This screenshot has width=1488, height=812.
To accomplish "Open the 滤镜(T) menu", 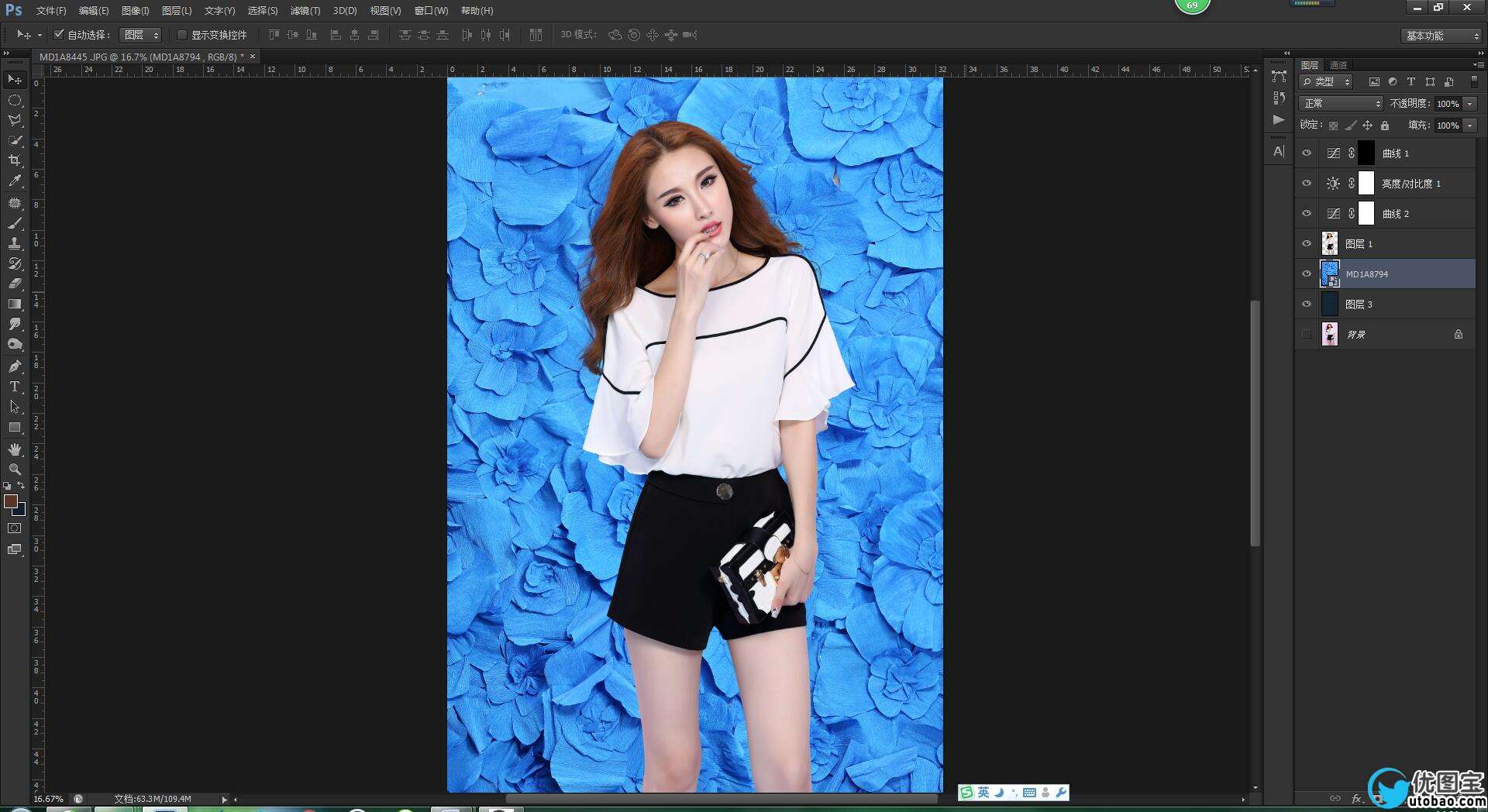I will 305,11.
